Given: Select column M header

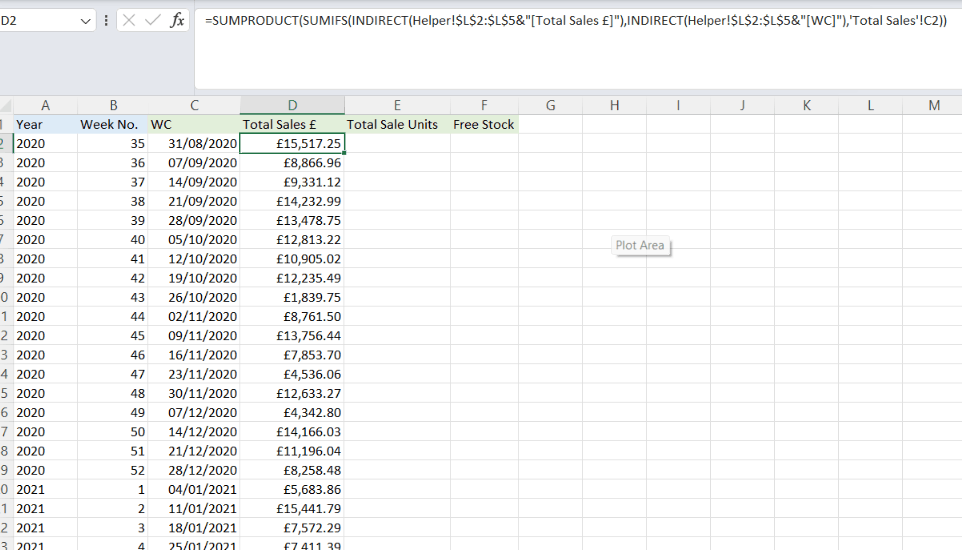Looking at the screenshot, I should [933, 105].
